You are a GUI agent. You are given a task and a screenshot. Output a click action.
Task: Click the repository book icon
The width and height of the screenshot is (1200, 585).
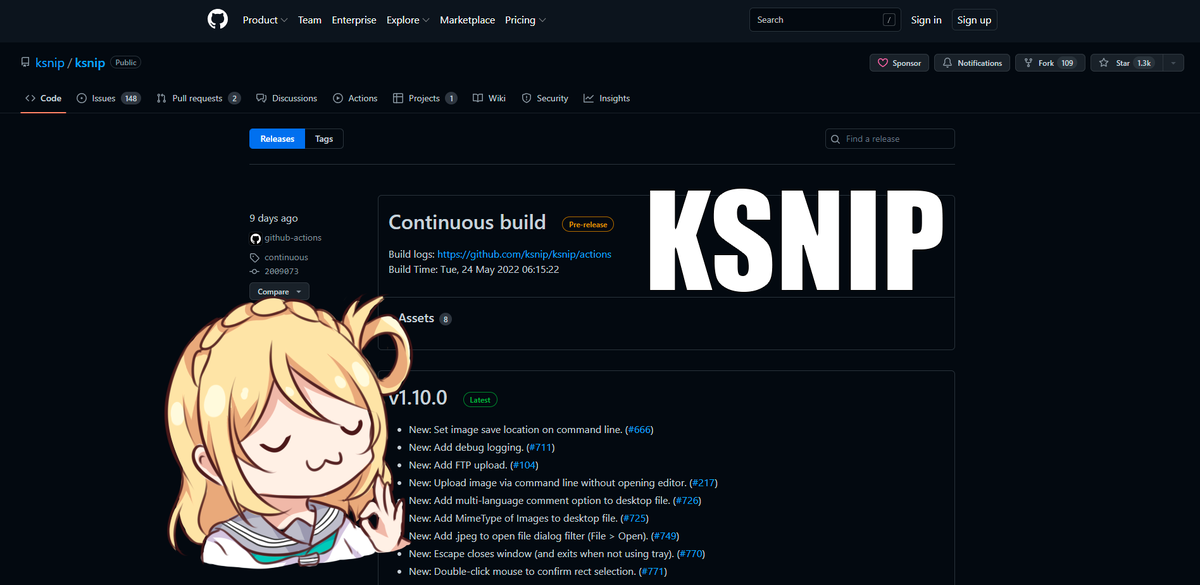(x=25, y=62)
